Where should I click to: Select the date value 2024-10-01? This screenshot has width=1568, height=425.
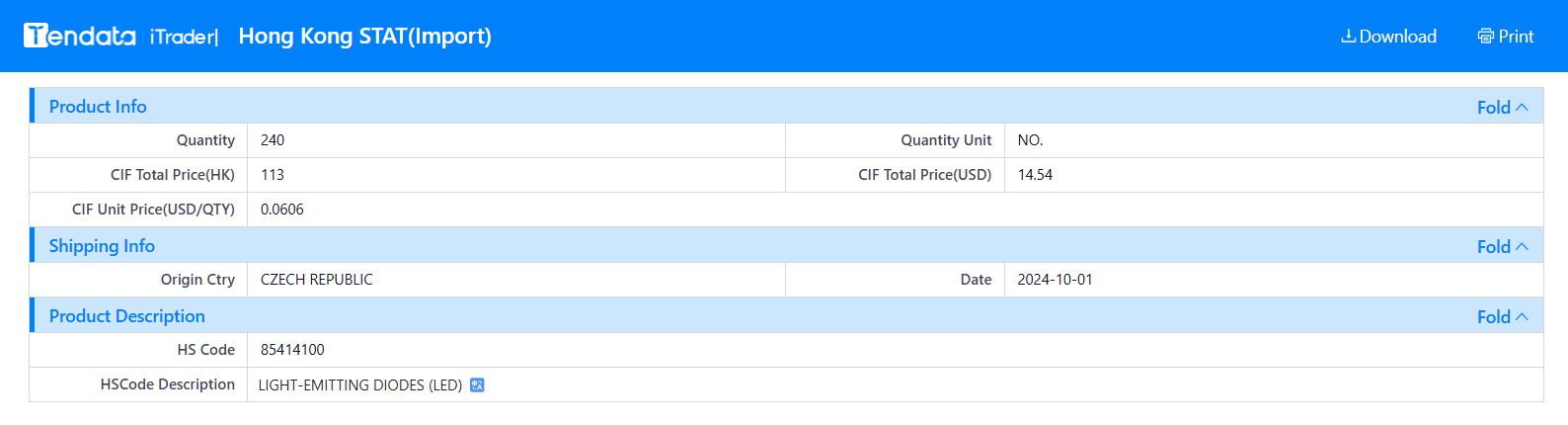pyautogui.click(x=1056, y=280)
